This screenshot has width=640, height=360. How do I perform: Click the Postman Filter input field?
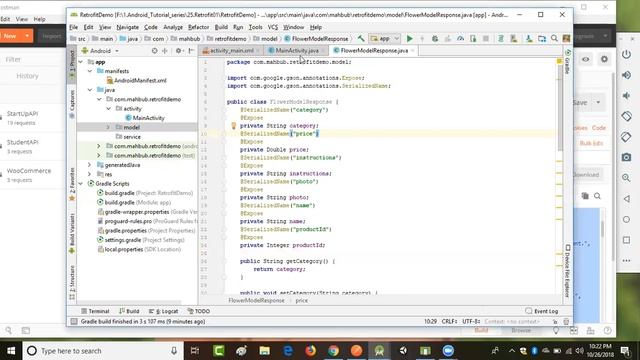(31, 60)
